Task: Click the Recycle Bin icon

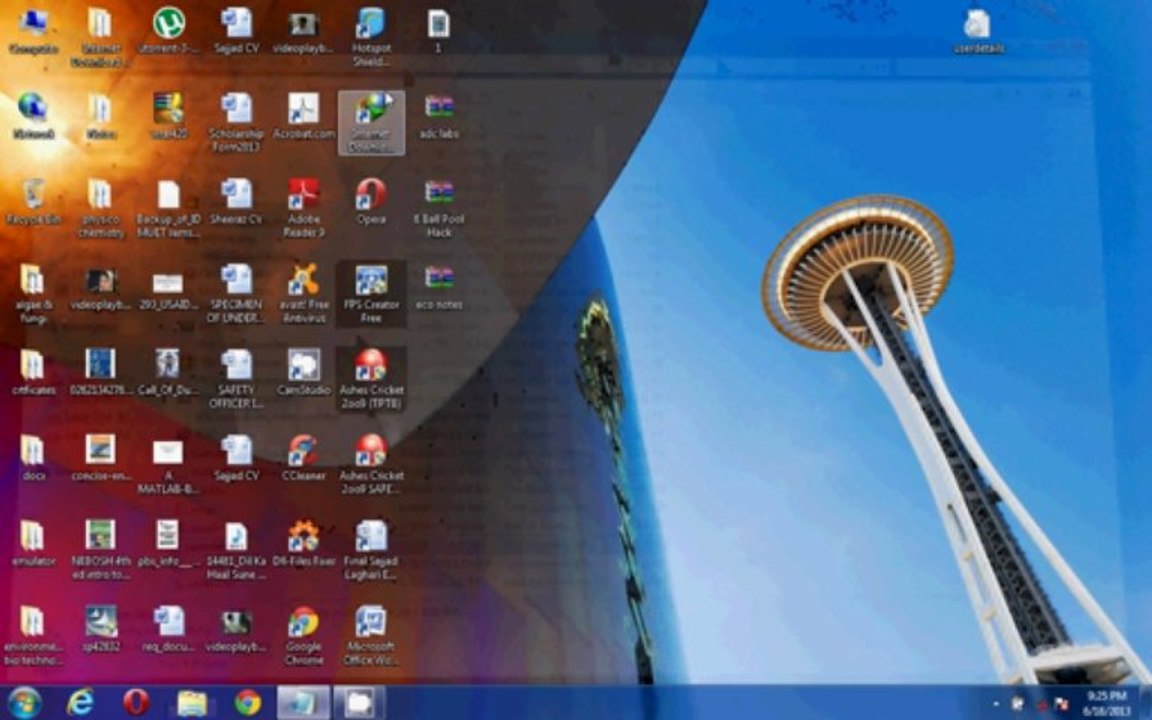Action: (x=33, y=201)
